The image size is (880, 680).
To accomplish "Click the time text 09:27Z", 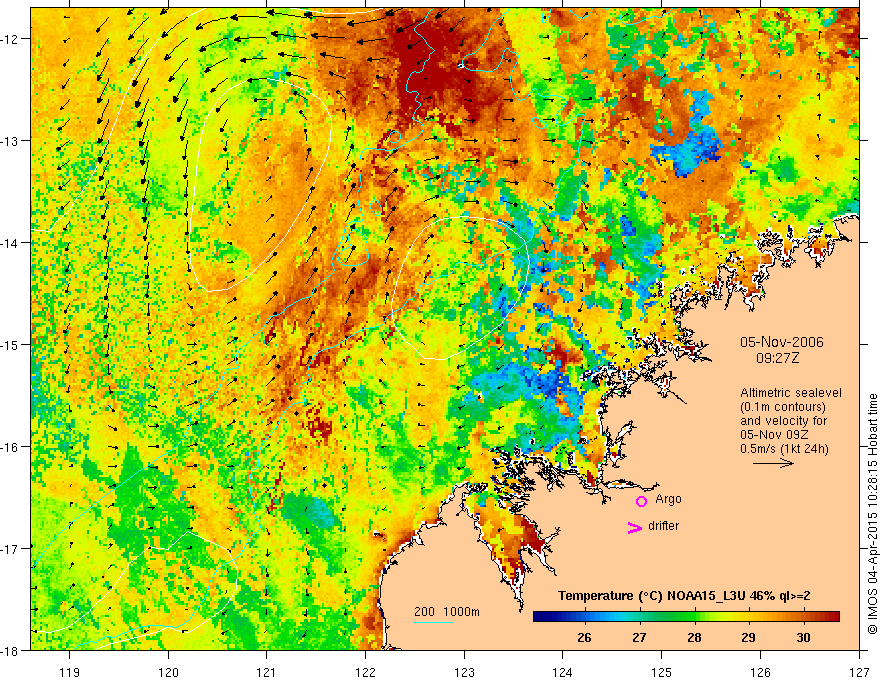I will coord(777,358).
